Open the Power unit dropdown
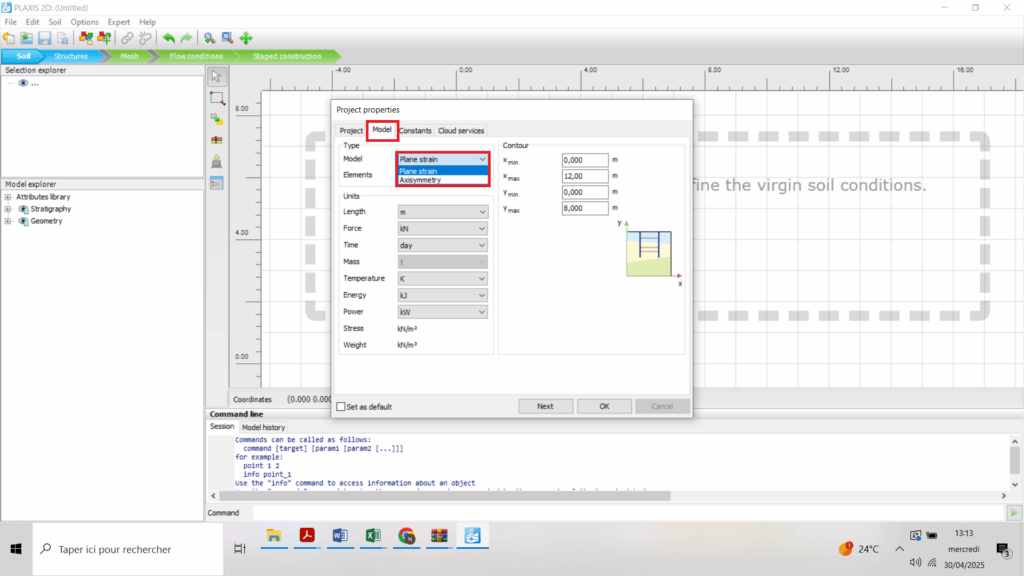This screenshot has width=1024, height=576. click(x=442, y=312)
